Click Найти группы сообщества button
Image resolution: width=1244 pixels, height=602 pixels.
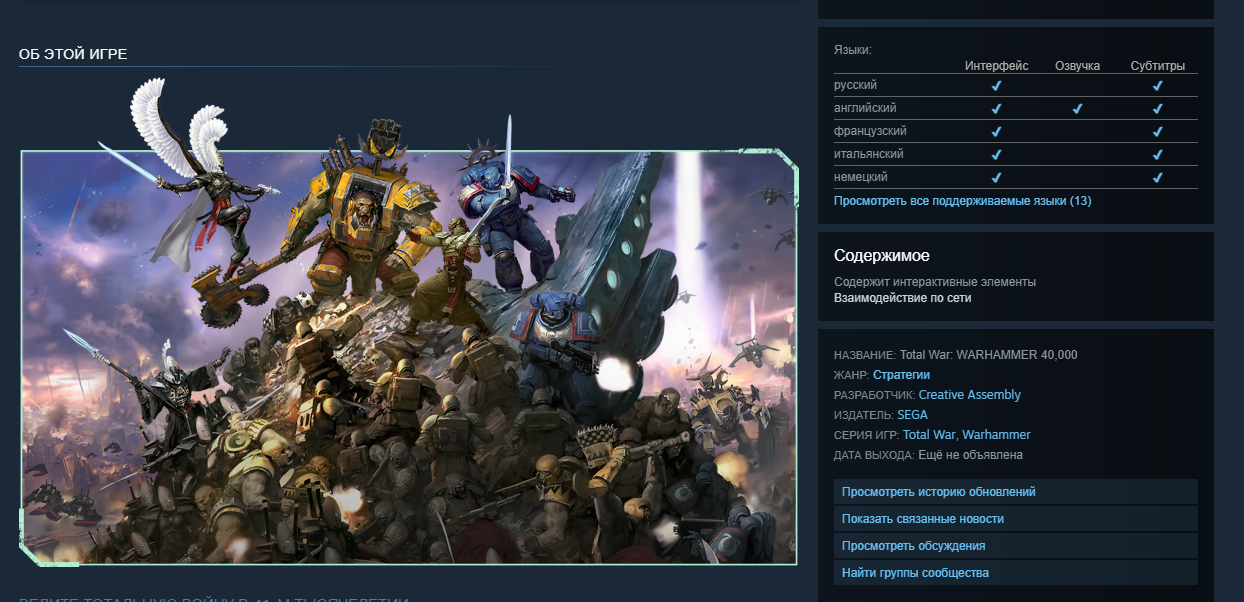point(1016,573)
